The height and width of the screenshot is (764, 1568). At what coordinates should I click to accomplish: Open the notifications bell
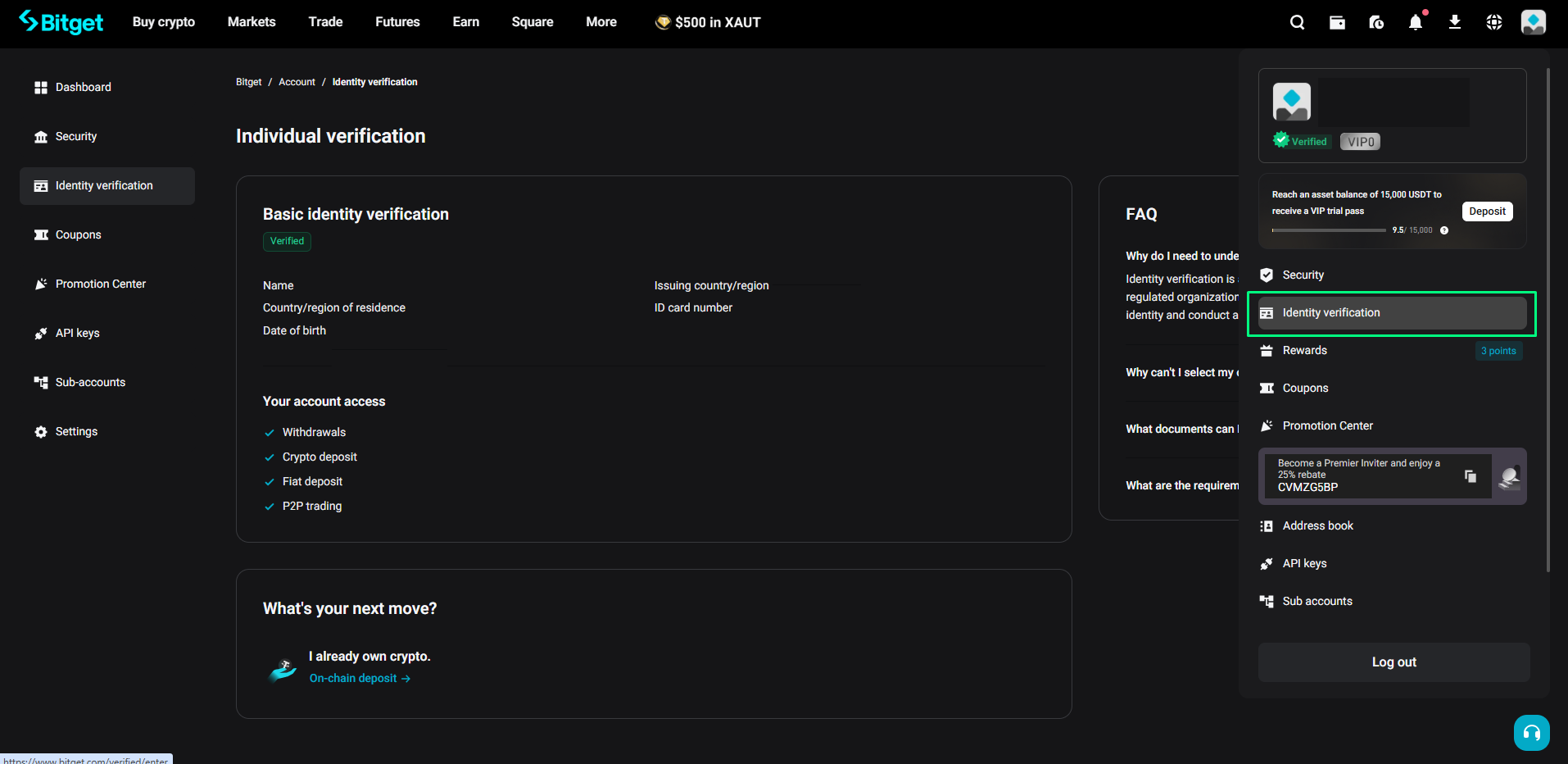point(1416,22)
